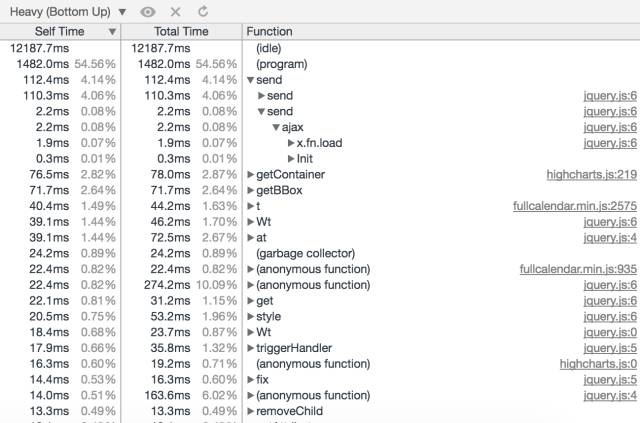Click the 76.5ms self time cell

(49, 175)
